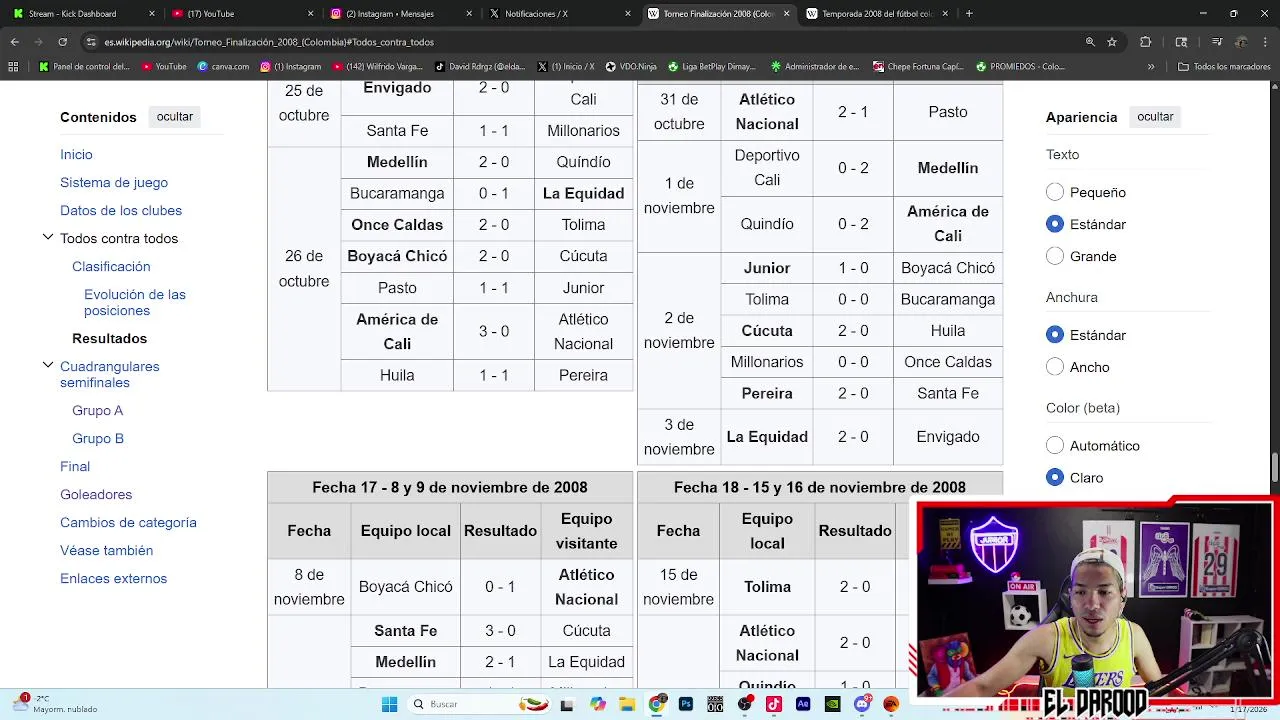
Task: Open the Windows Start menu
Action: pyautogui.click(x=389, y=704)
